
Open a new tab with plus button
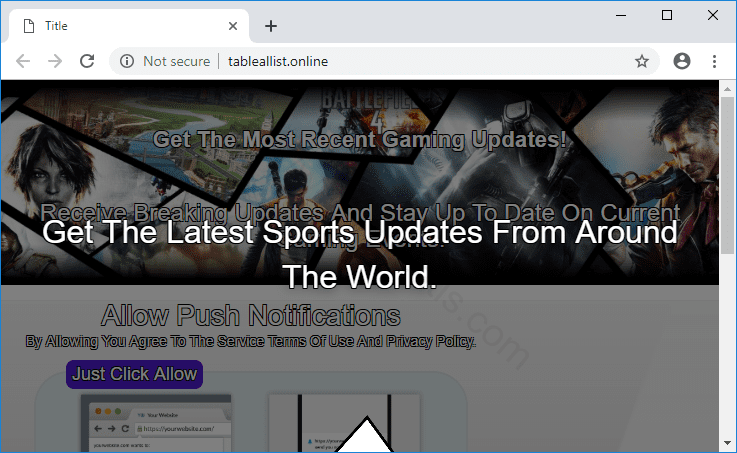pyautogui.click(x=270, y=26)
